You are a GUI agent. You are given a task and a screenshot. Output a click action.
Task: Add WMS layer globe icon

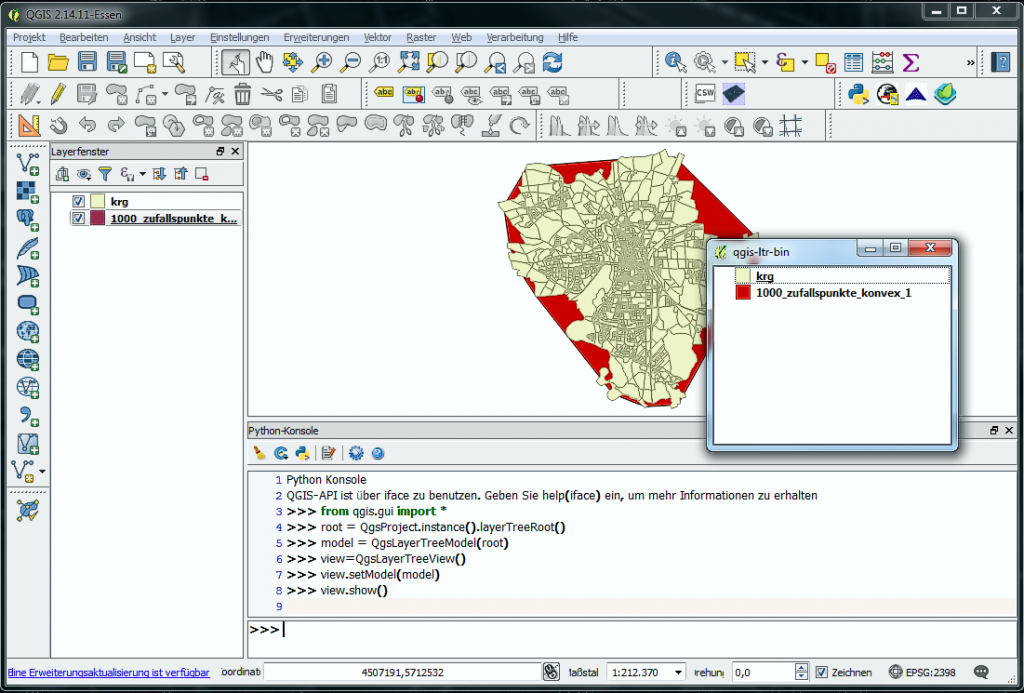(27, 332)
